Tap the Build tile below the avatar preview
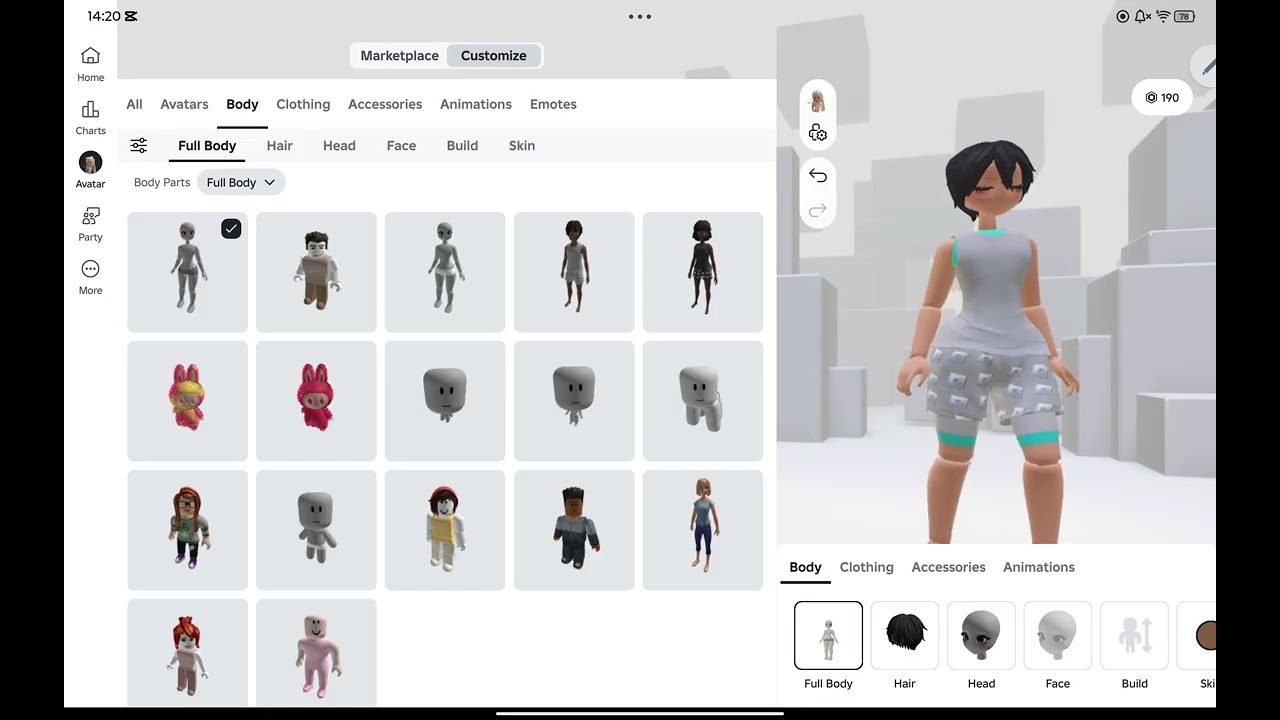Image resolution: width=1280 pixels, height=720 pixels. coord(1134,636)
